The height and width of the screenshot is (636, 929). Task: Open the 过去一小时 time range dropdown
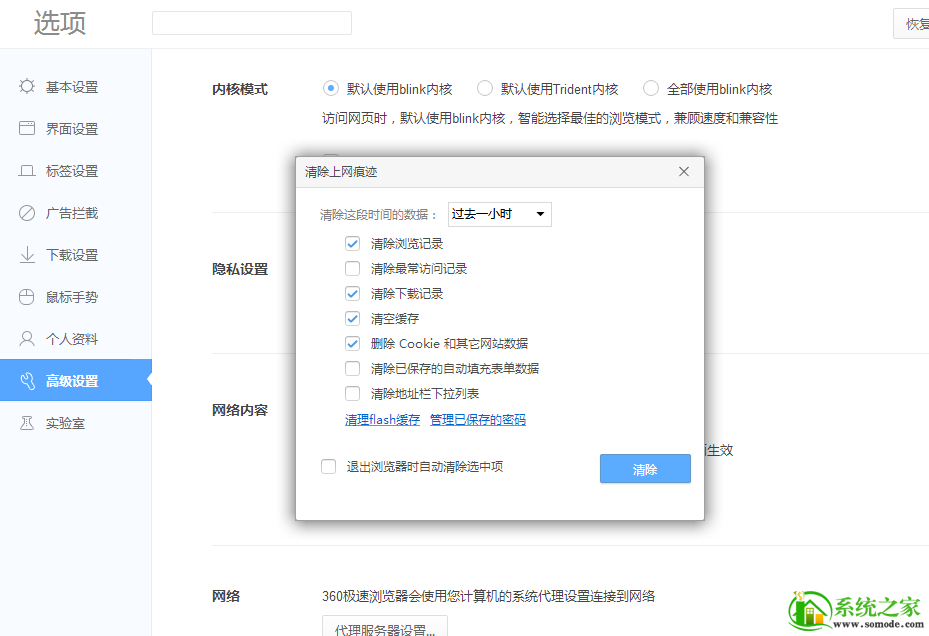(498, 213)
